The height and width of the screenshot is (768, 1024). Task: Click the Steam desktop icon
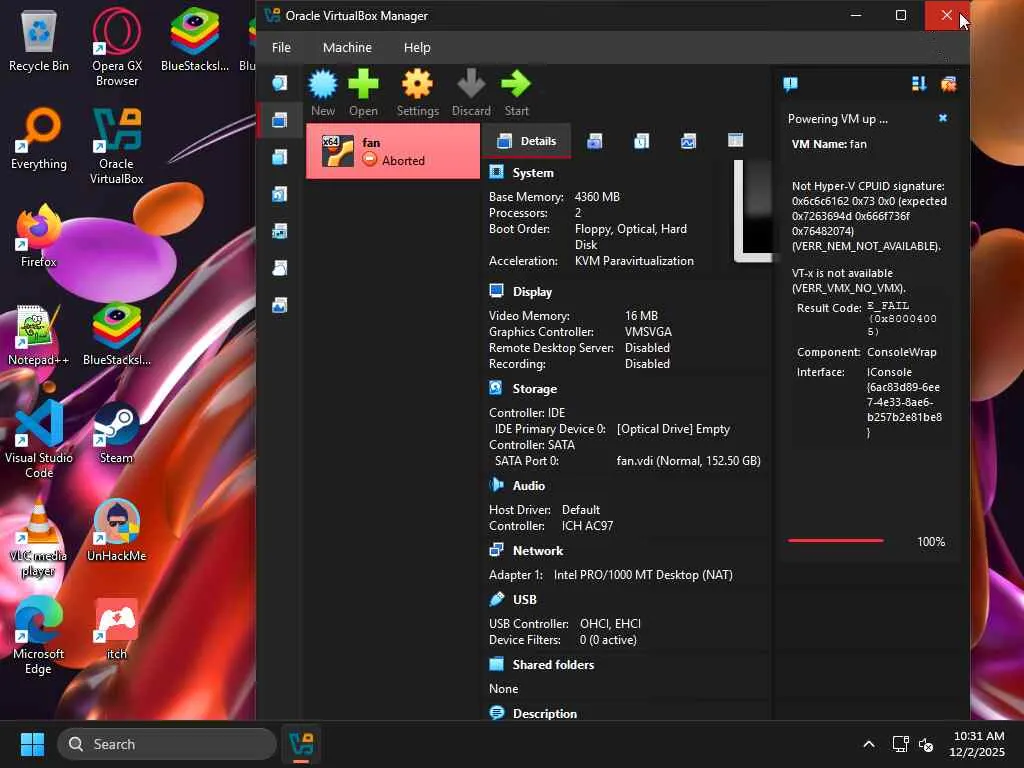[116, 433]
